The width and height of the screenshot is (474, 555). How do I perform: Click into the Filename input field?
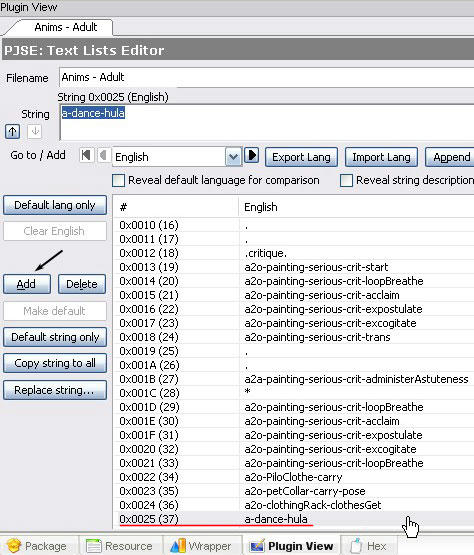[267, 78]
